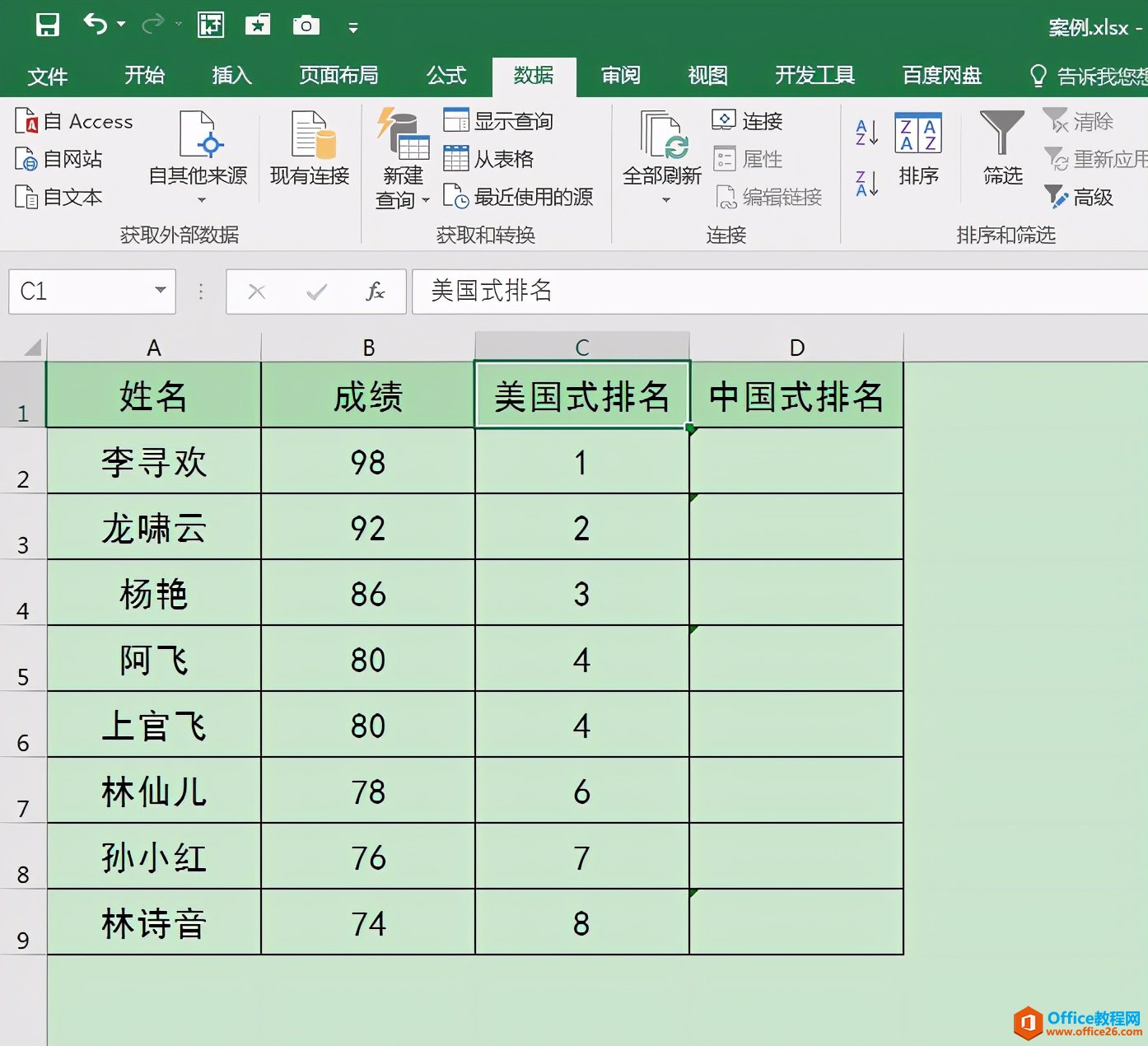
Task: Click 高级 filter button
Action: tap(1078, 197)
